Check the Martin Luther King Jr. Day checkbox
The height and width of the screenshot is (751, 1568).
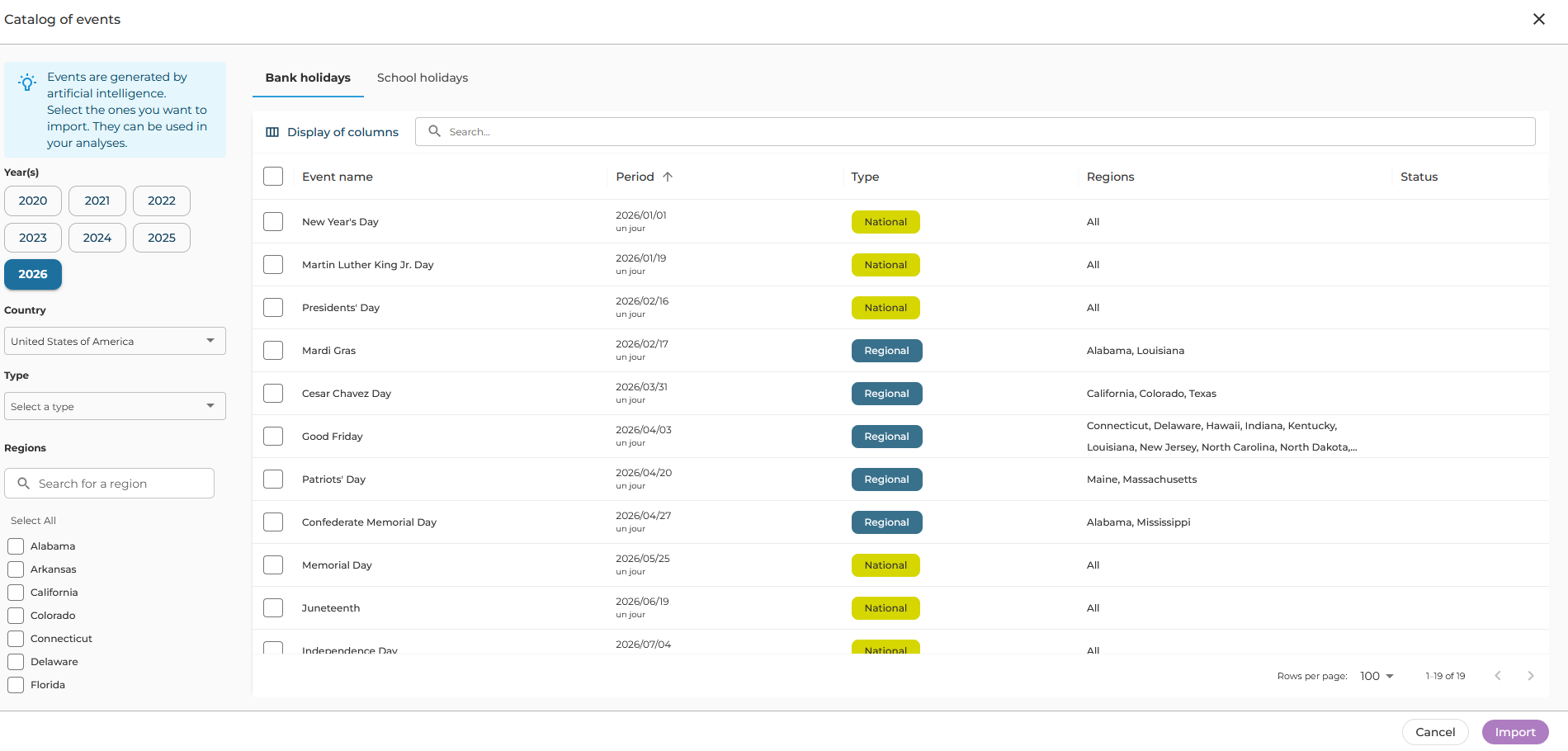pyautogui.click(x=273, y=265)
